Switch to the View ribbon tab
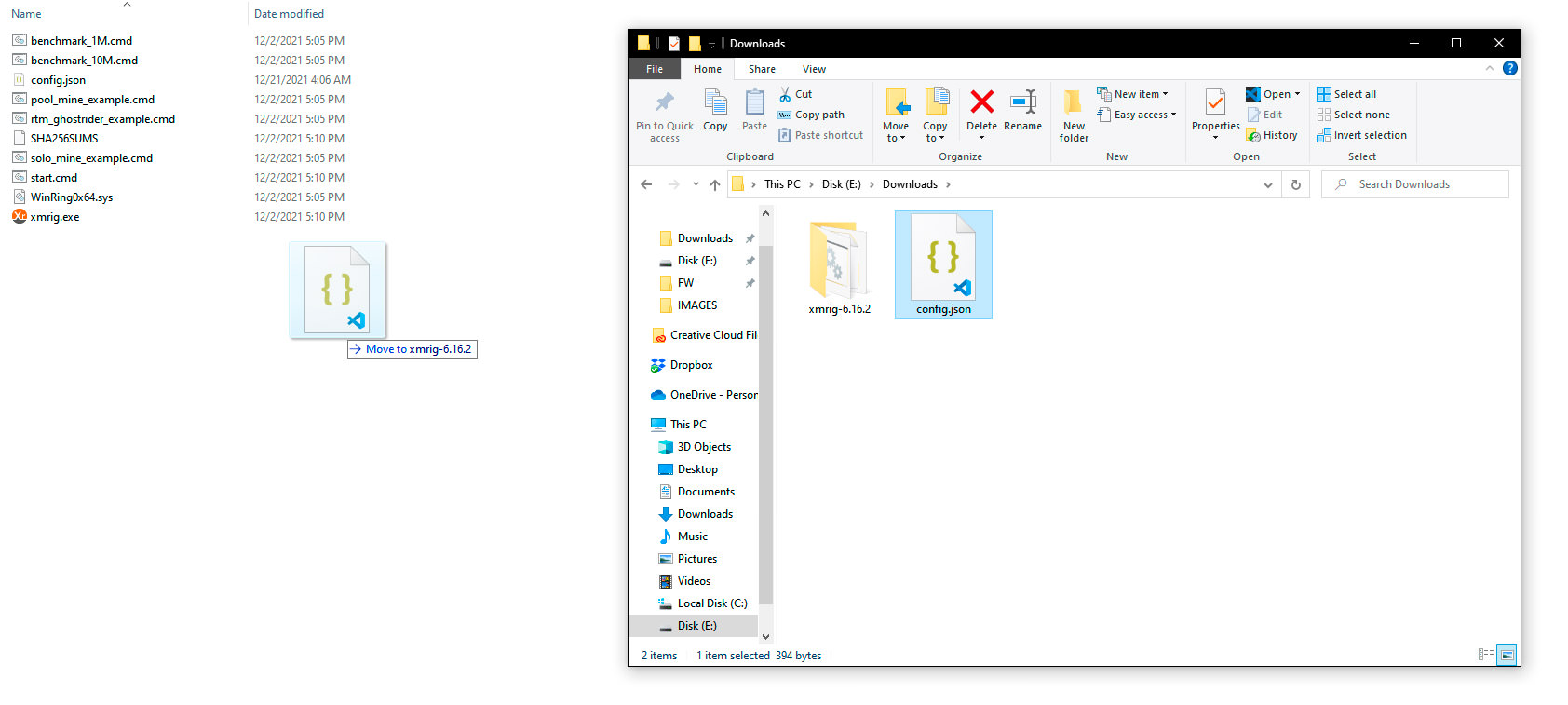This screenshot has height=705, width=1568. [x=814, y=69]
